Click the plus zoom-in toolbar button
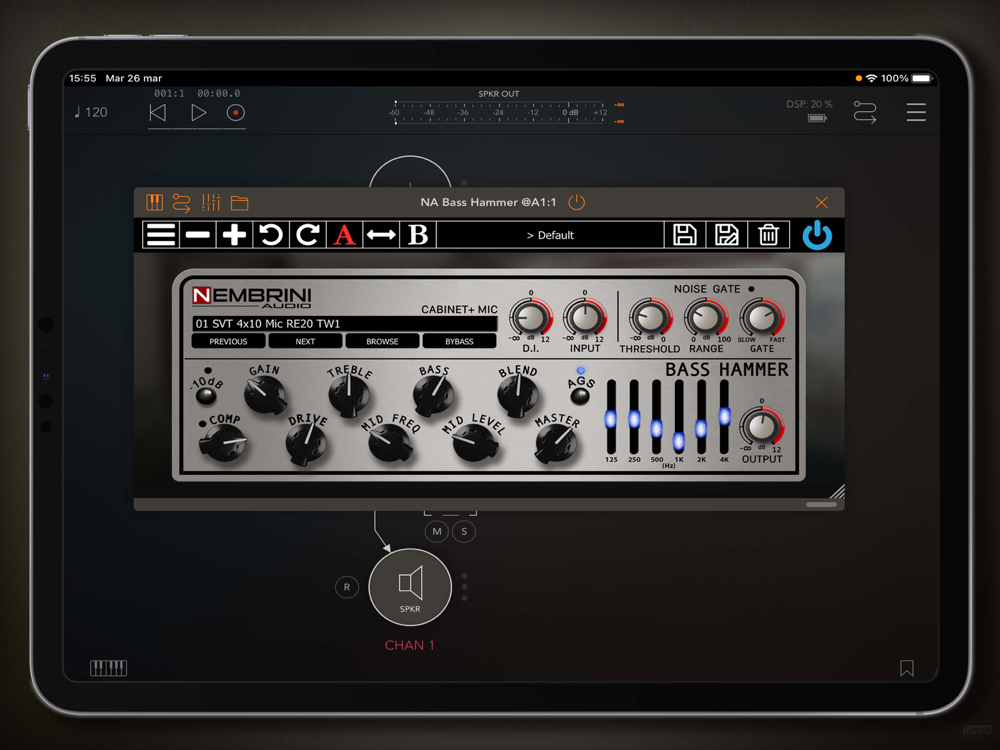Screen dimensions: 1000x750 tap(234, 235)
